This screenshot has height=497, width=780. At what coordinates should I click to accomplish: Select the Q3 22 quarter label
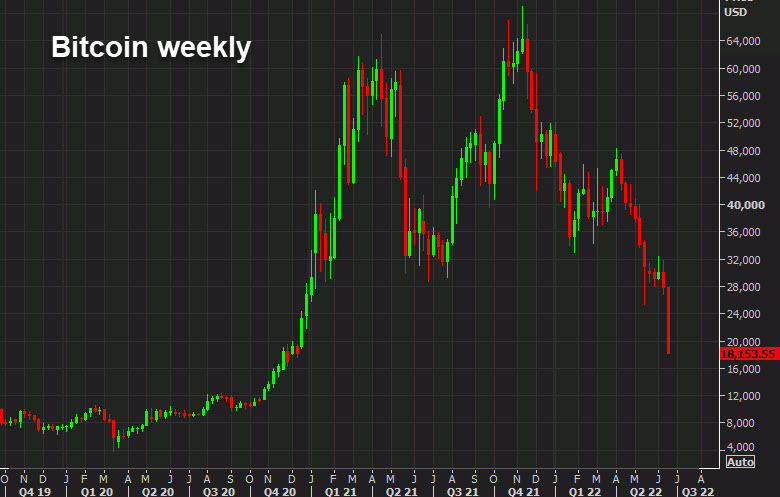click(698, 492)
